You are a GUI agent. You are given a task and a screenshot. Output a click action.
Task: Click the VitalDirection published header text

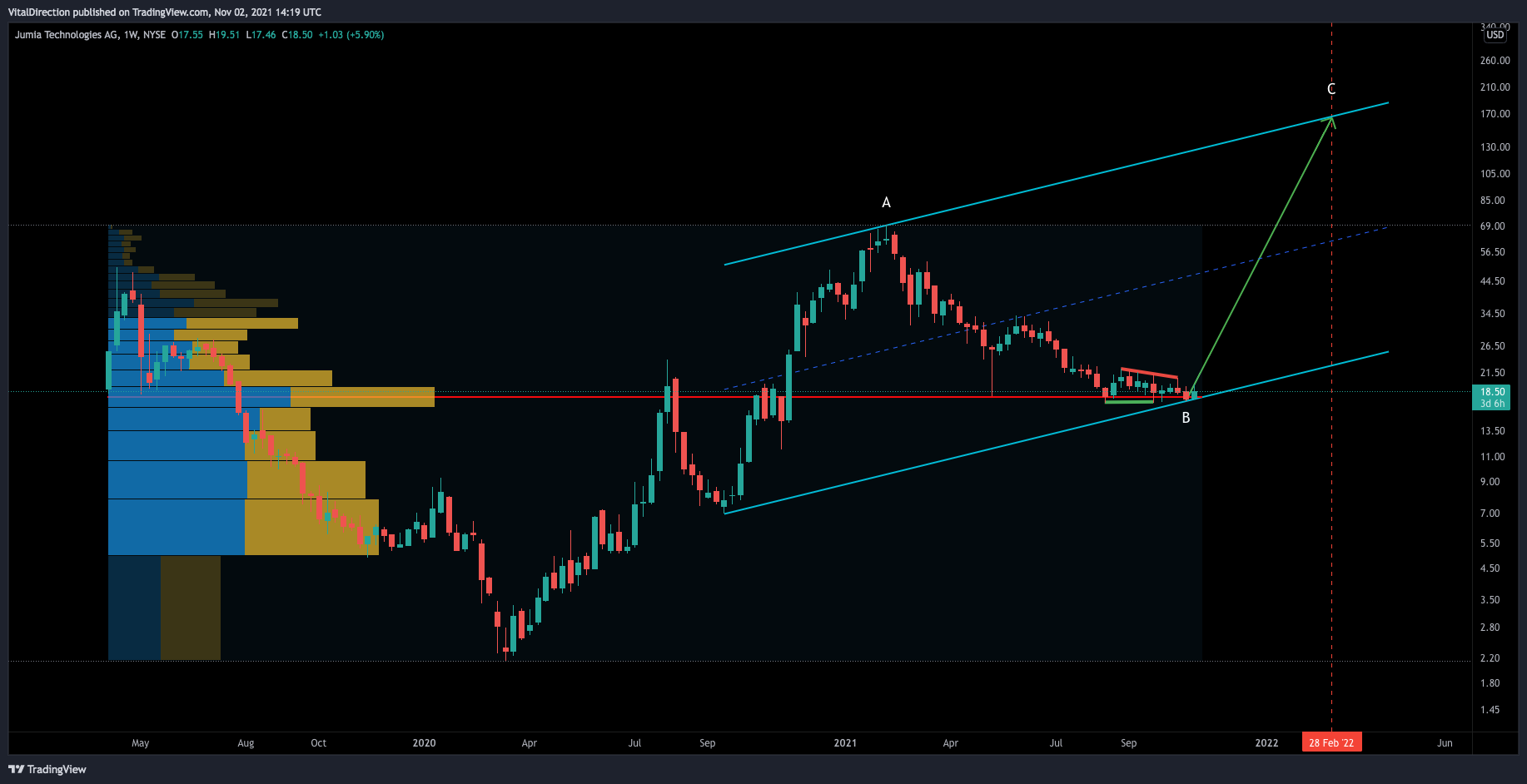(x=164, y=12)
